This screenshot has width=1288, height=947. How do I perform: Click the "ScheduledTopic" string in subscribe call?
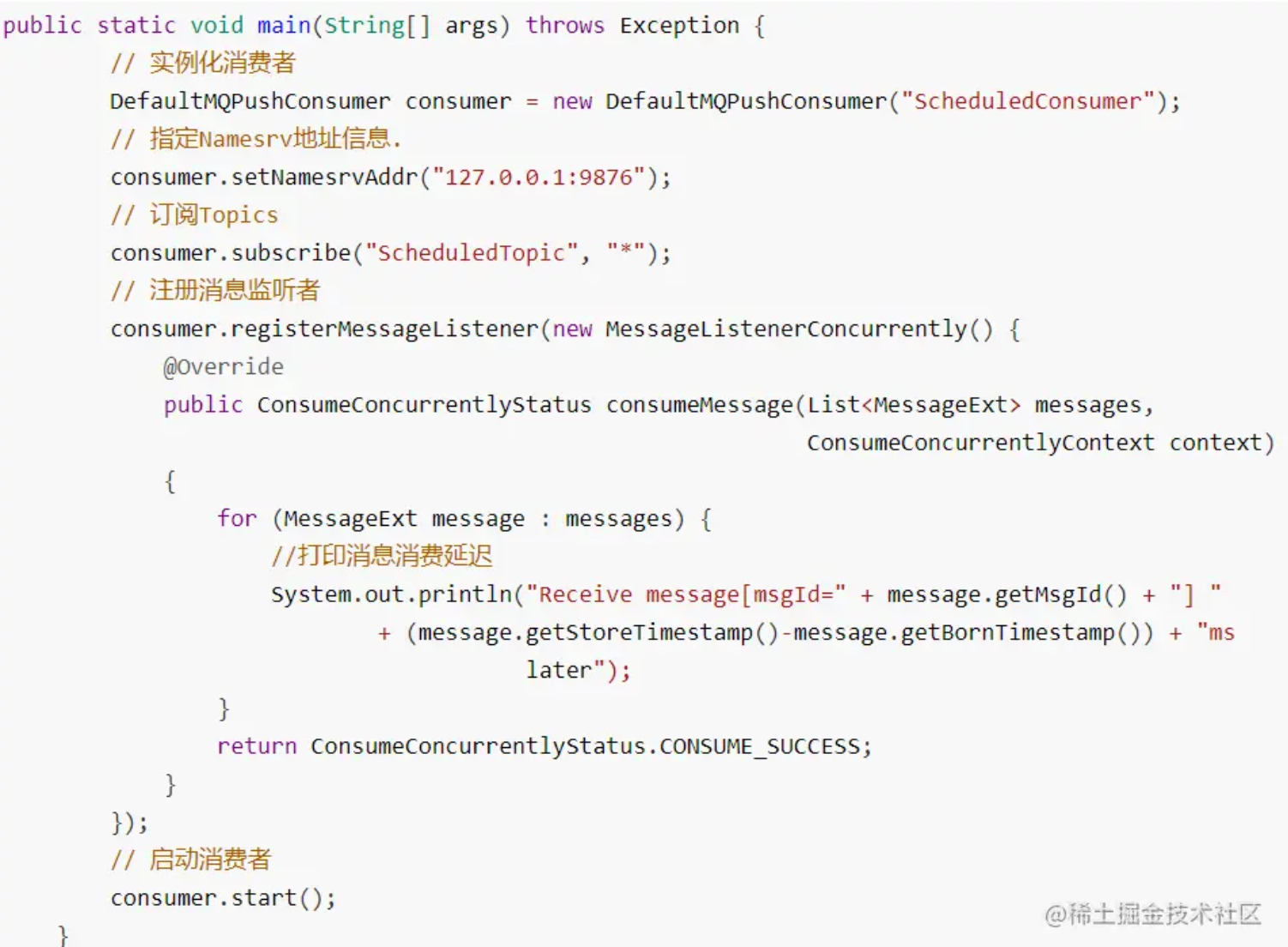(472, 253)
